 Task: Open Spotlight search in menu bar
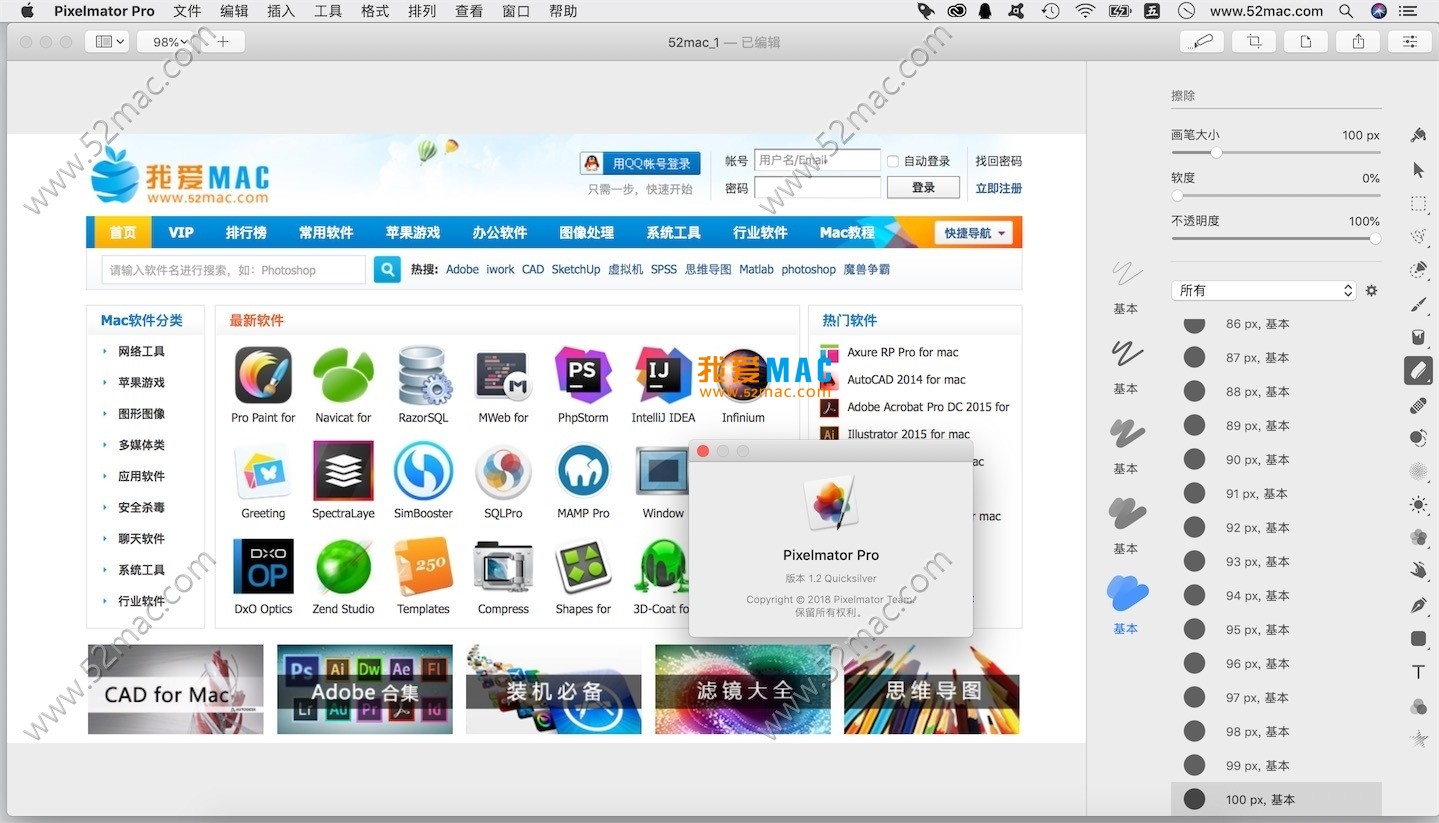click(x=1346, y=11)
